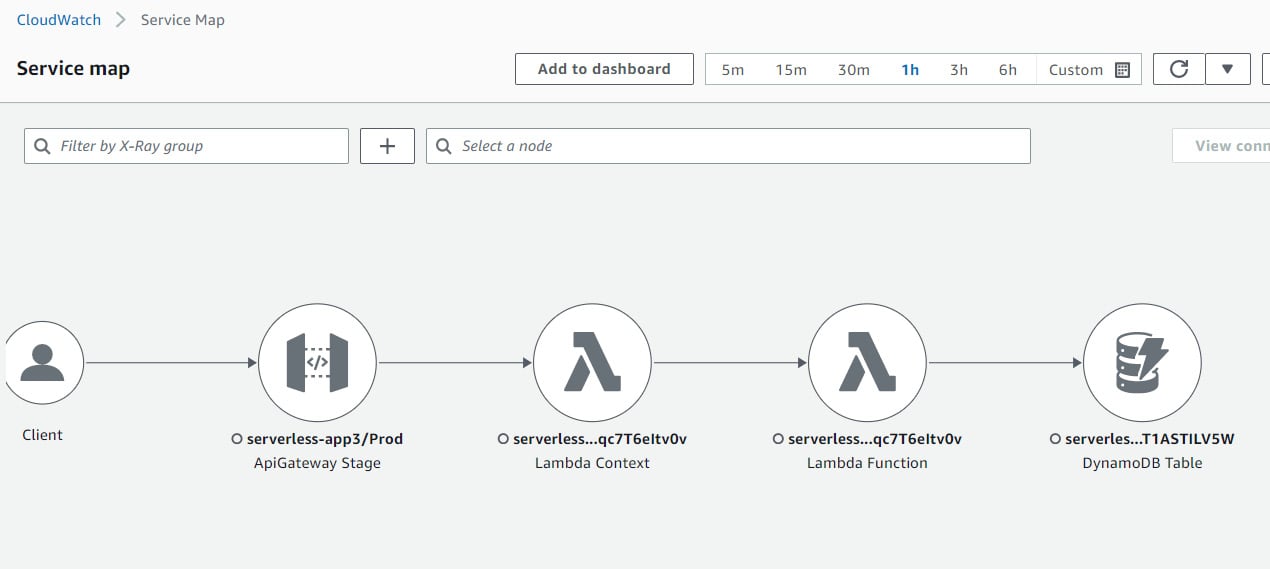Click the status circle beside the Lambda Function name

(x=779, y=439)
